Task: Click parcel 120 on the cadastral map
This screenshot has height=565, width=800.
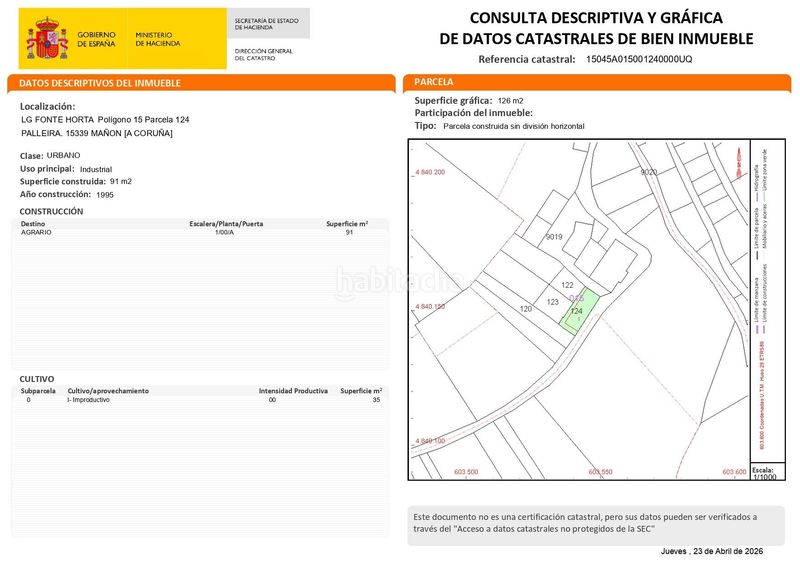Action: [526, 309]
